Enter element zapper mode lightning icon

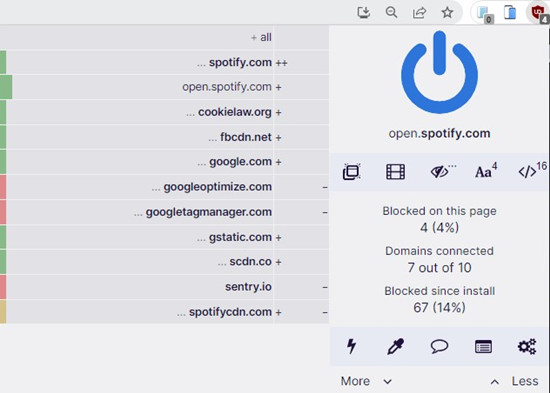pos(351,346)
